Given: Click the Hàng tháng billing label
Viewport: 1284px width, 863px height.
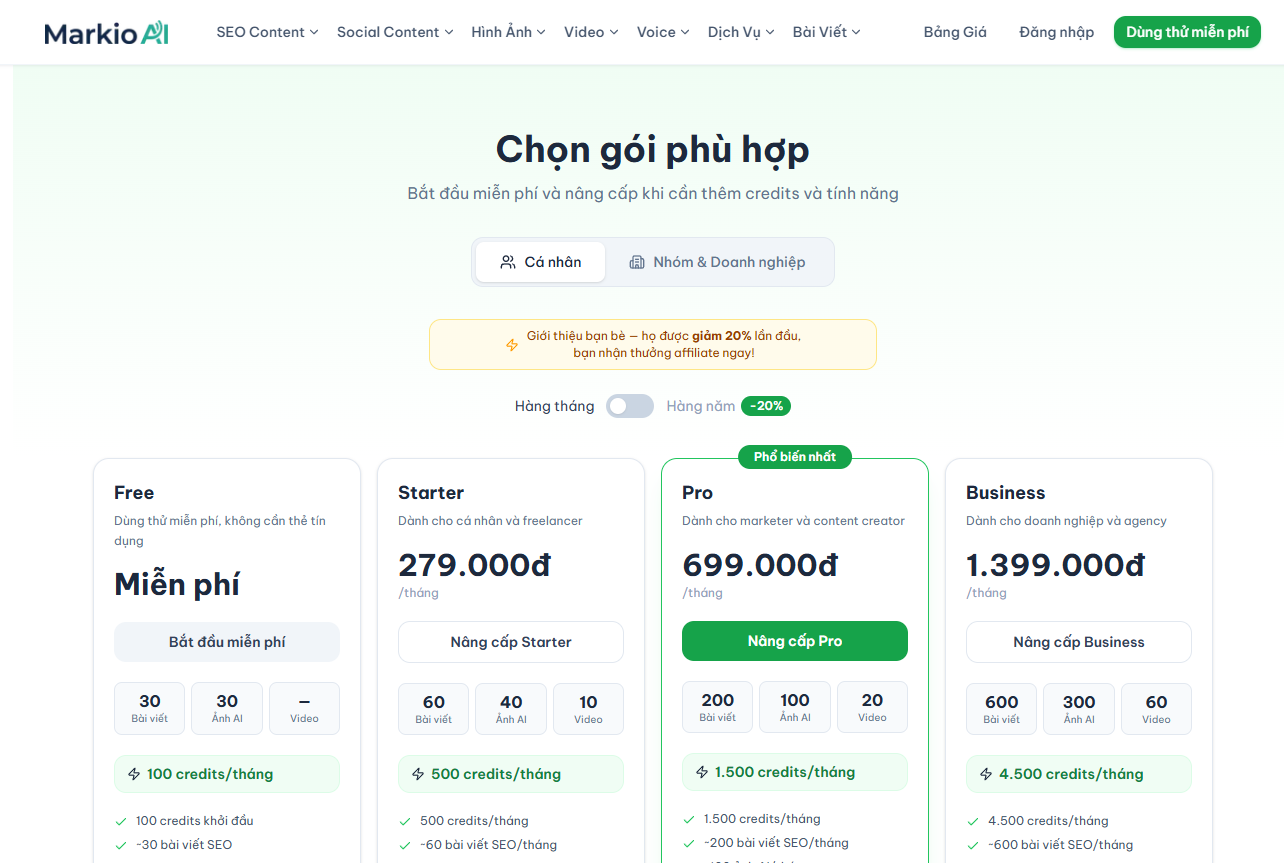Looking at the screenshot, I should pos(554,406).
